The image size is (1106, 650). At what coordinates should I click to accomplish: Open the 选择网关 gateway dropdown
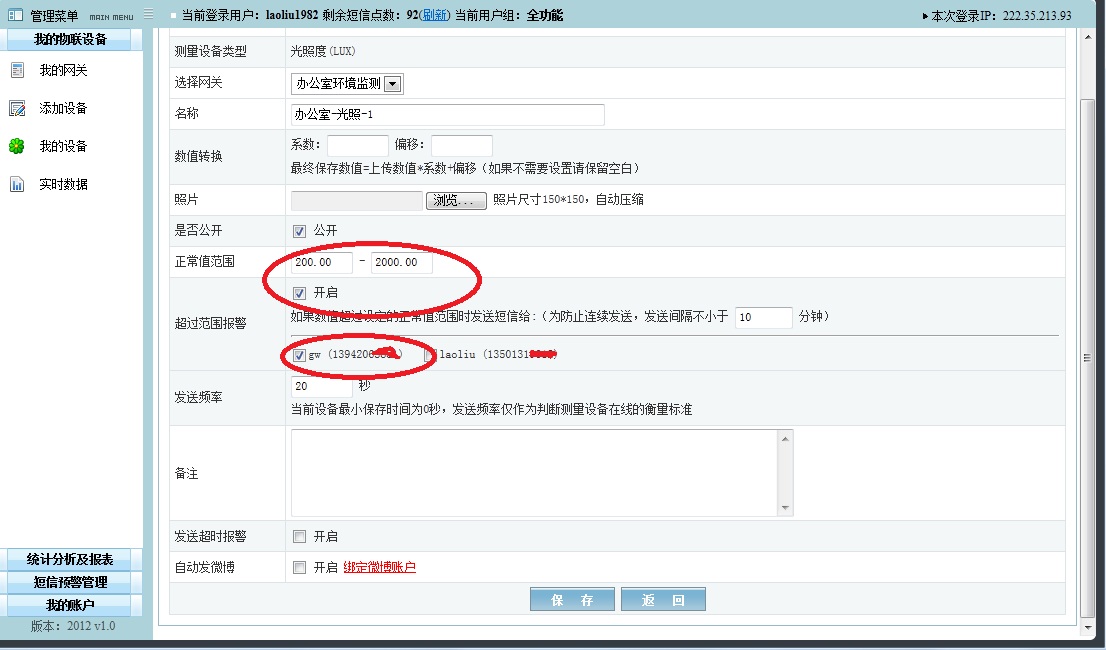393,84
